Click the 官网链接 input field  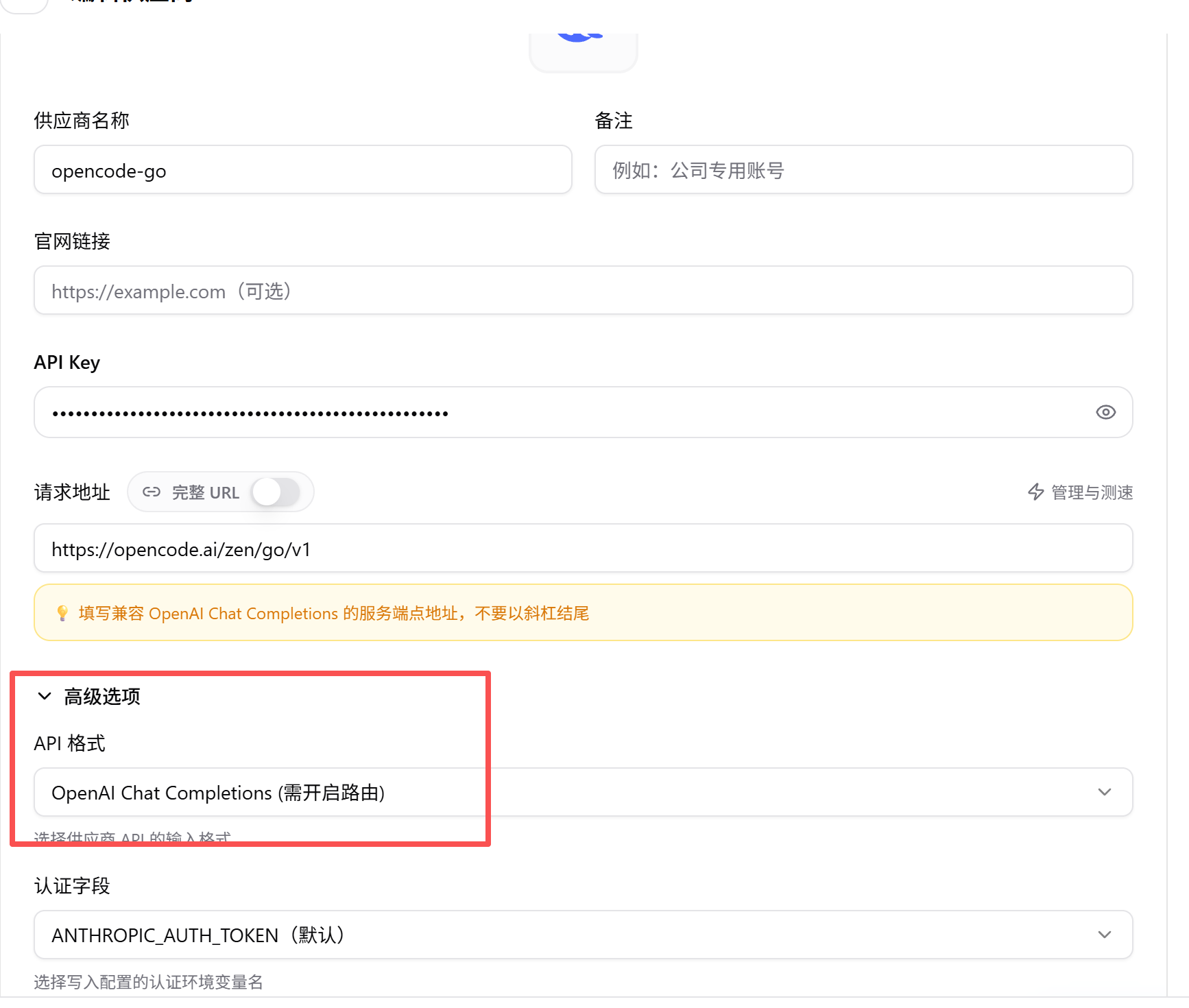(x=584, y=291)
